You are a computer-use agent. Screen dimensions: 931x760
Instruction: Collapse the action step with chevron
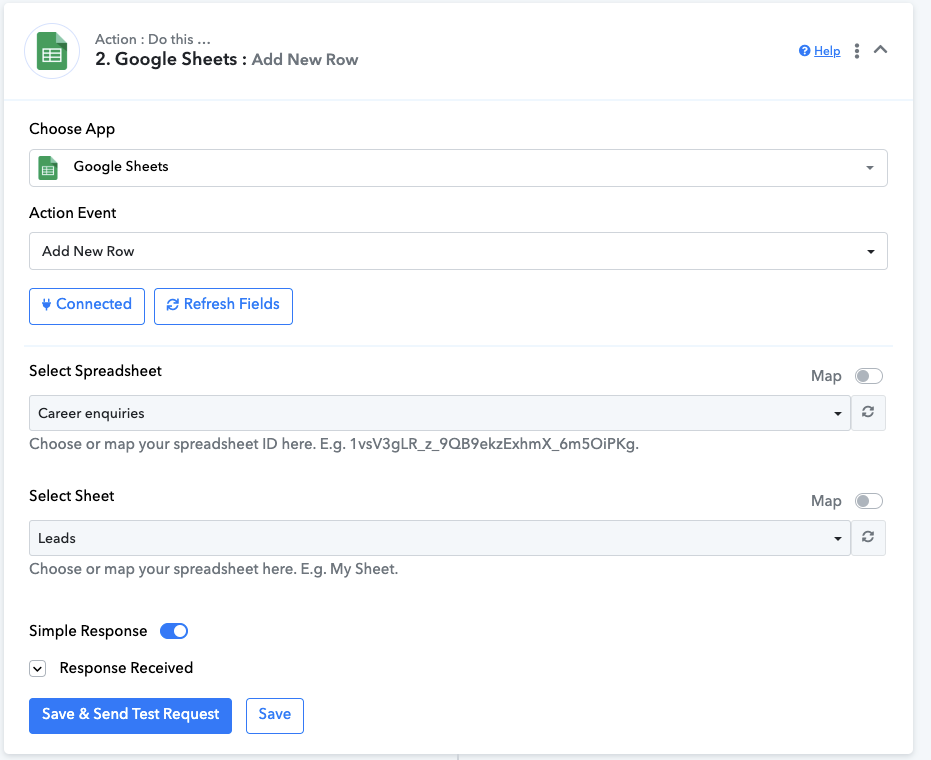pyautogui.click(x=881, y=50)
